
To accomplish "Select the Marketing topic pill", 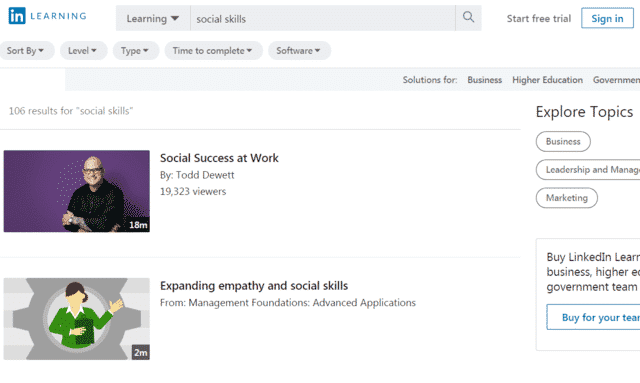I will (567, 198).
